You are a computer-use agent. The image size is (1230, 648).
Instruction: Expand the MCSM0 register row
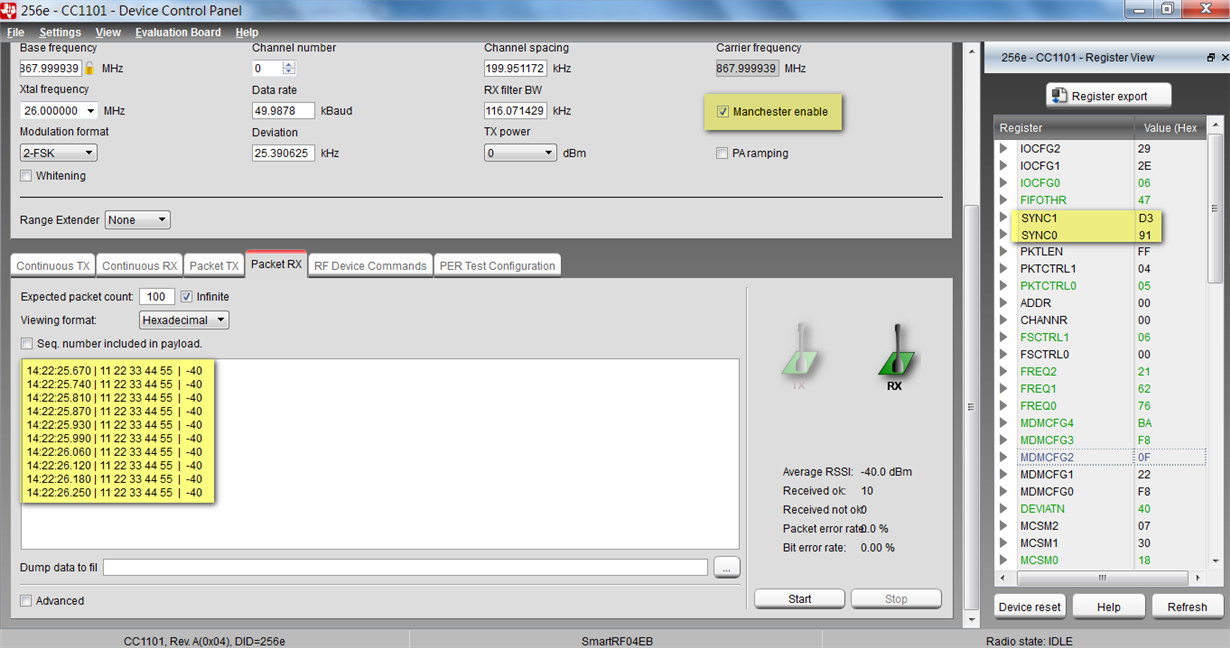[x=1004, y=560]
